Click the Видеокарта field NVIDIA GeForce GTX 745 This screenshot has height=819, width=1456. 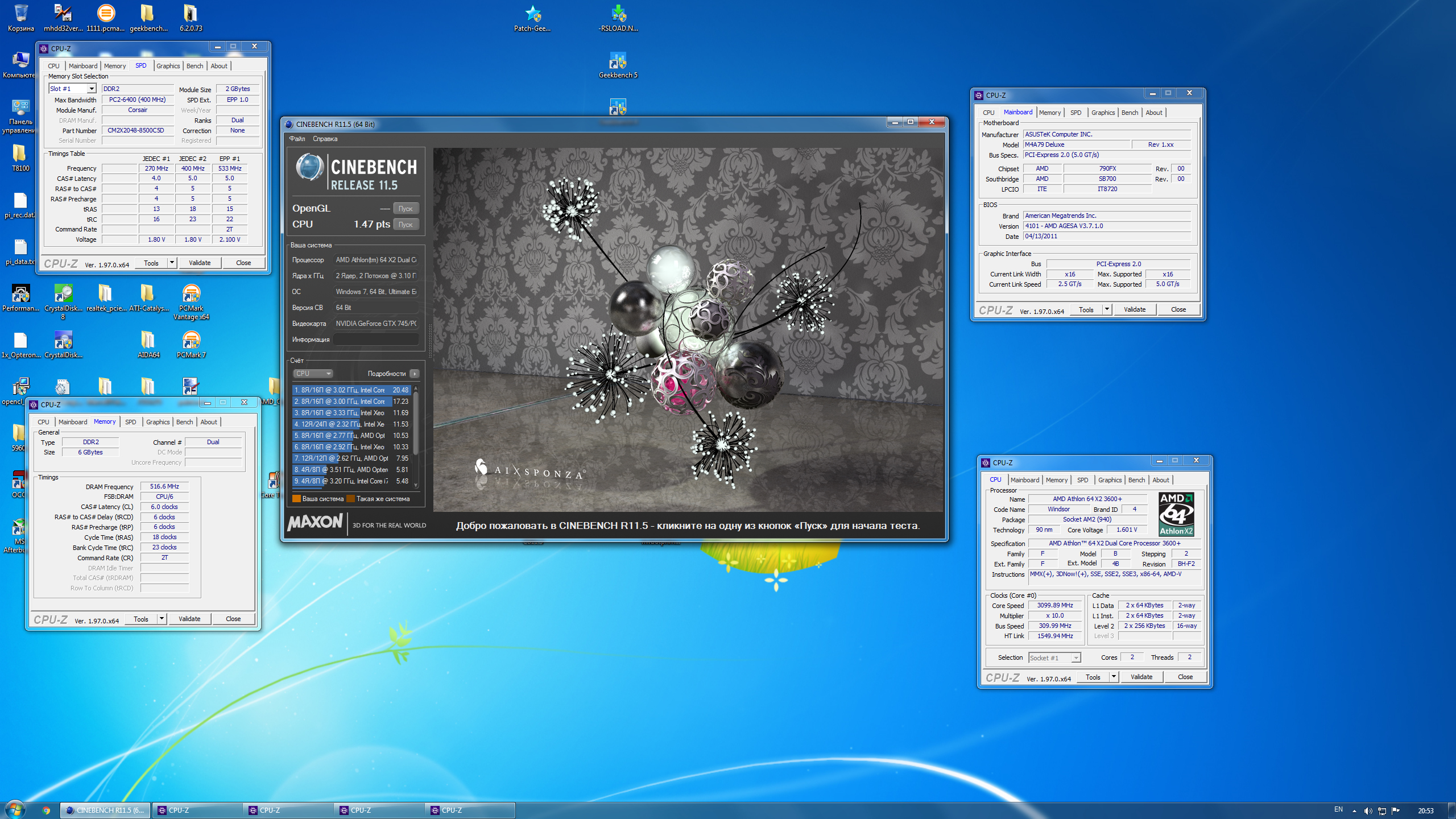[x=376, y=324]
